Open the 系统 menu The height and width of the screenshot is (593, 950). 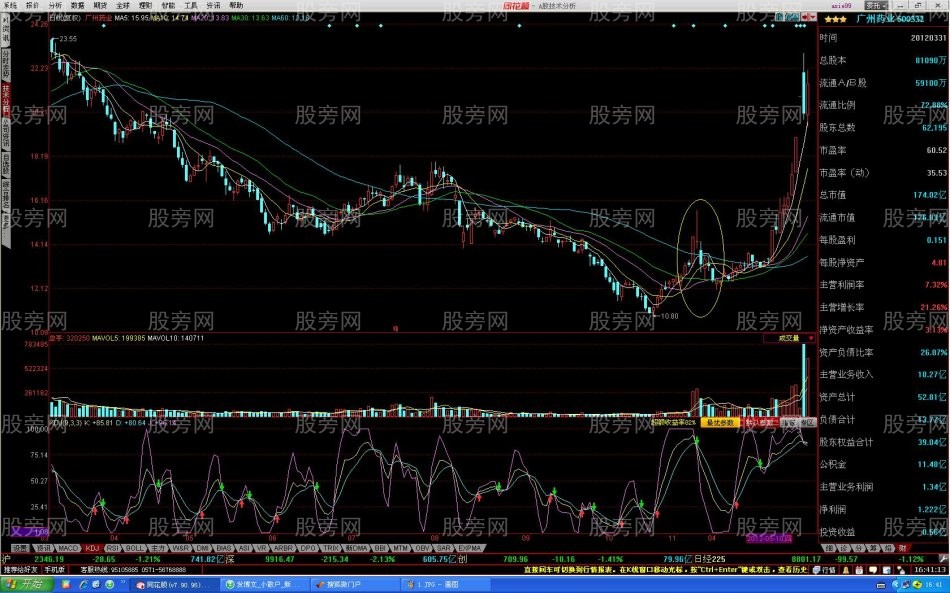[10, 5]
